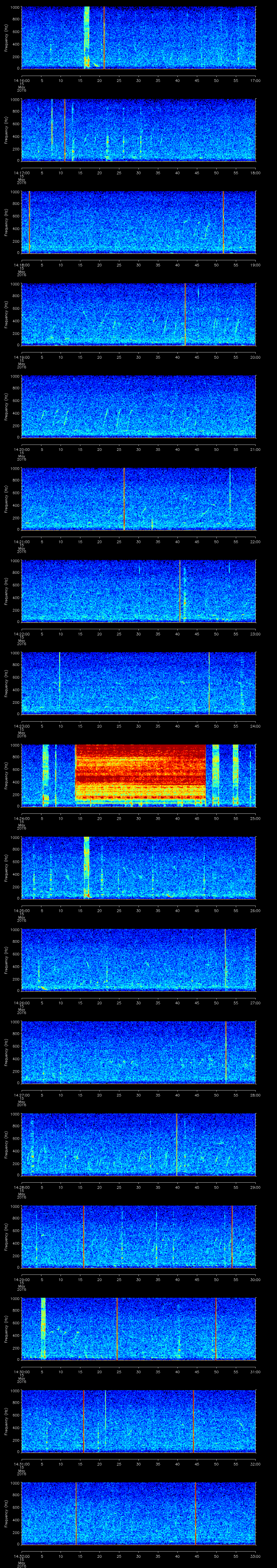Open the spectrogram panel starting at 14:27:00
This screenshot has height=1568, width=277.
(138, 1052)
